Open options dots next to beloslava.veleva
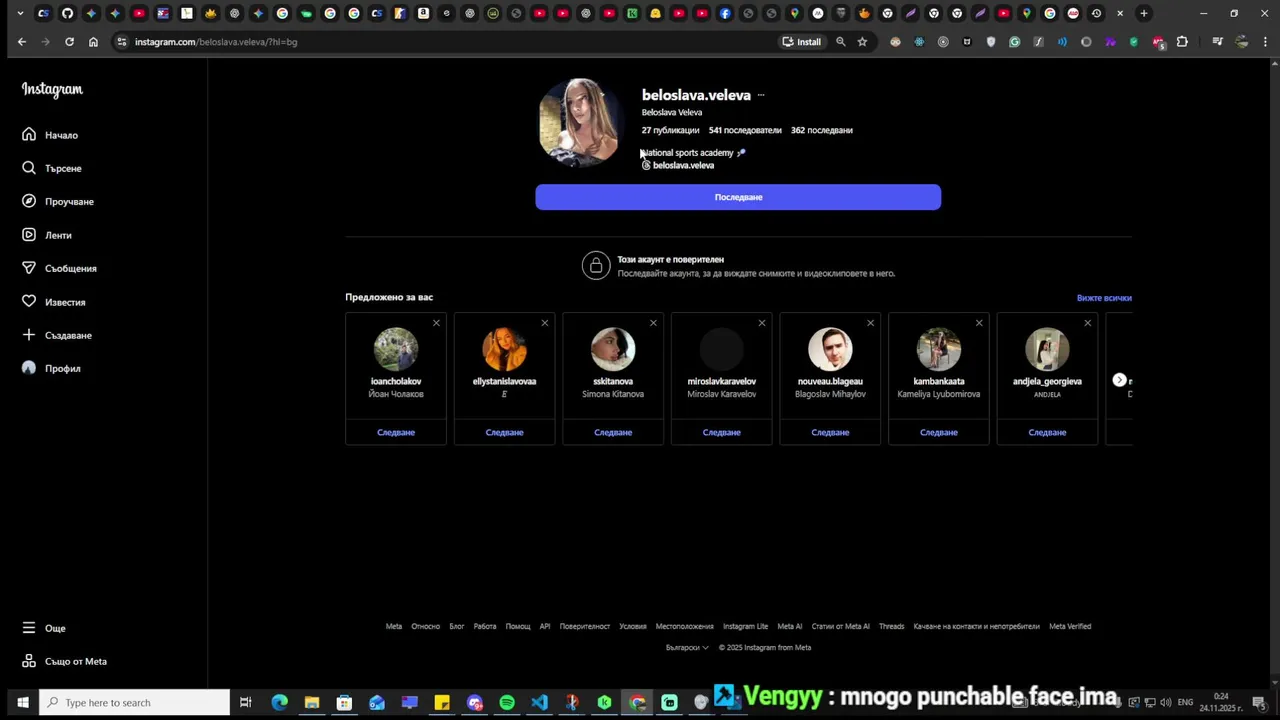The image size is (1280, 720). (x=761, y=95)
